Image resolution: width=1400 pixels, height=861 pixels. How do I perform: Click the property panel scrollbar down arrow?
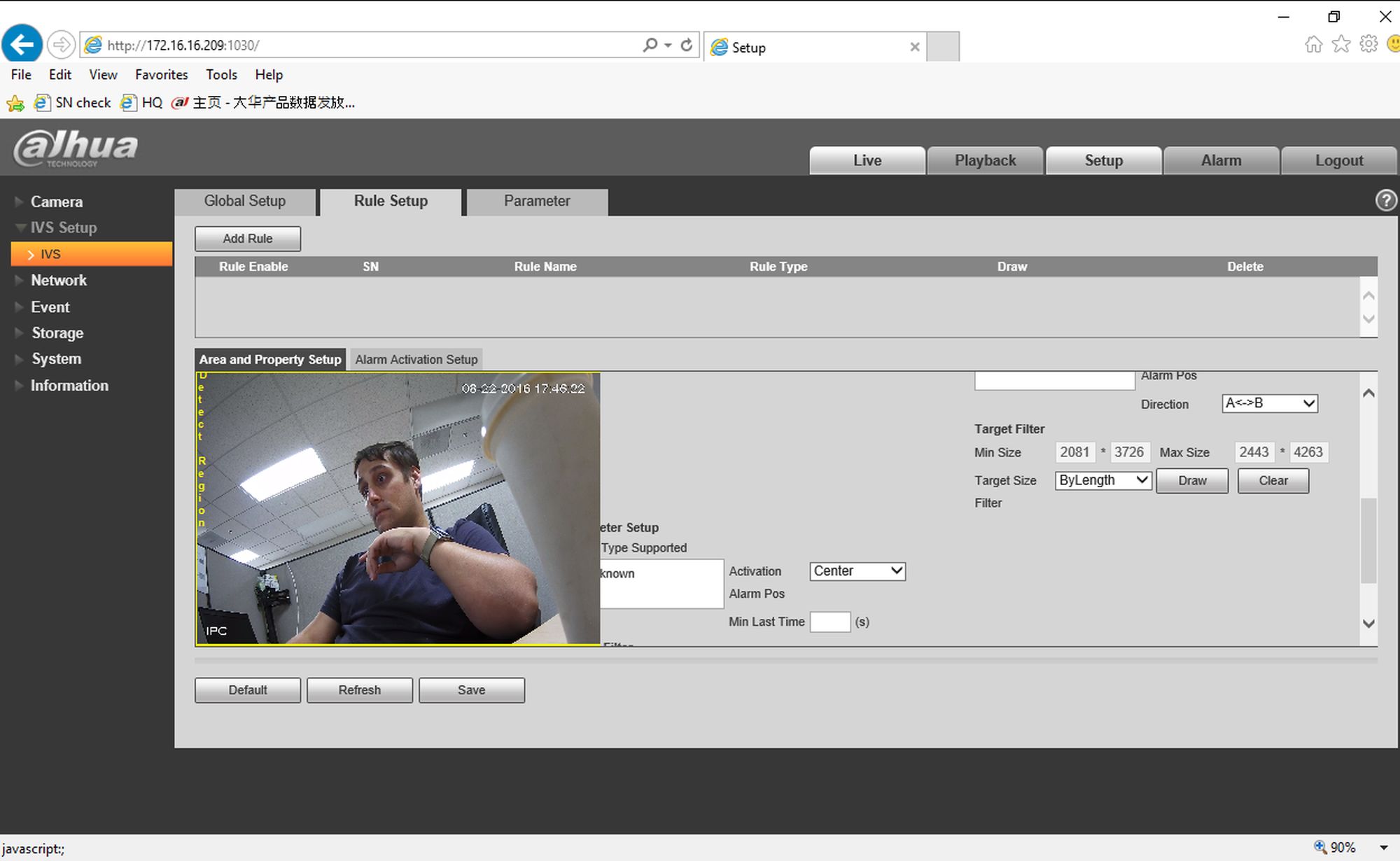(x=1368, y=623)
